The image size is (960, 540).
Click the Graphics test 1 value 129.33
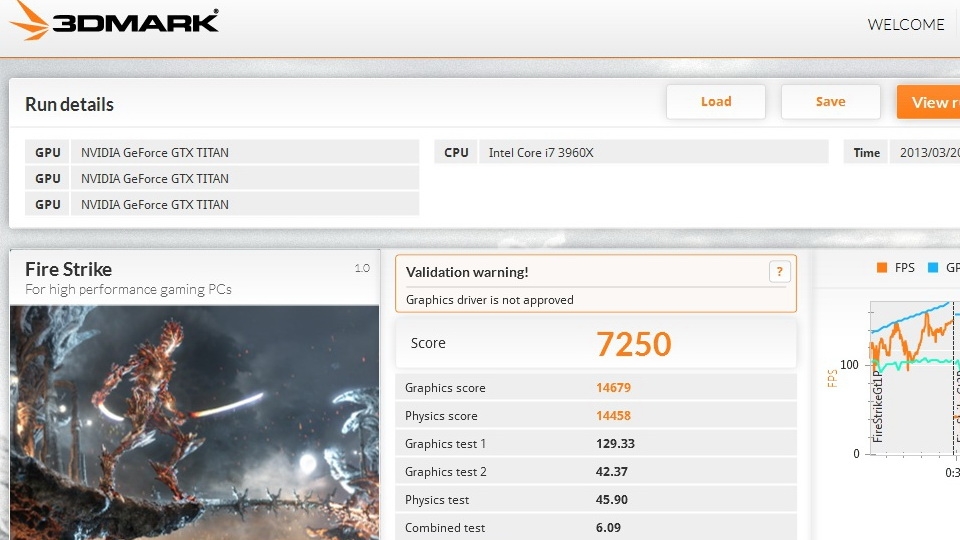click(615, 444)
